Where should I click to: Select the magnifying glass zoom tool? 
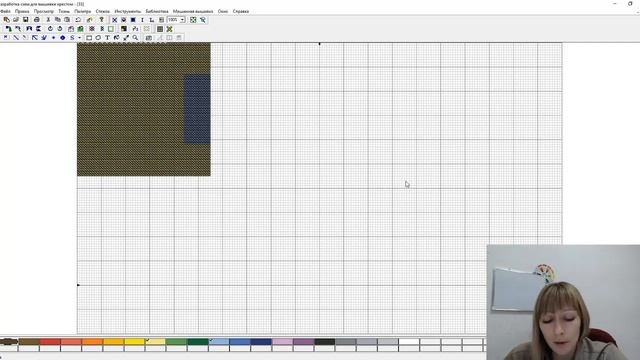click(135, 38)
